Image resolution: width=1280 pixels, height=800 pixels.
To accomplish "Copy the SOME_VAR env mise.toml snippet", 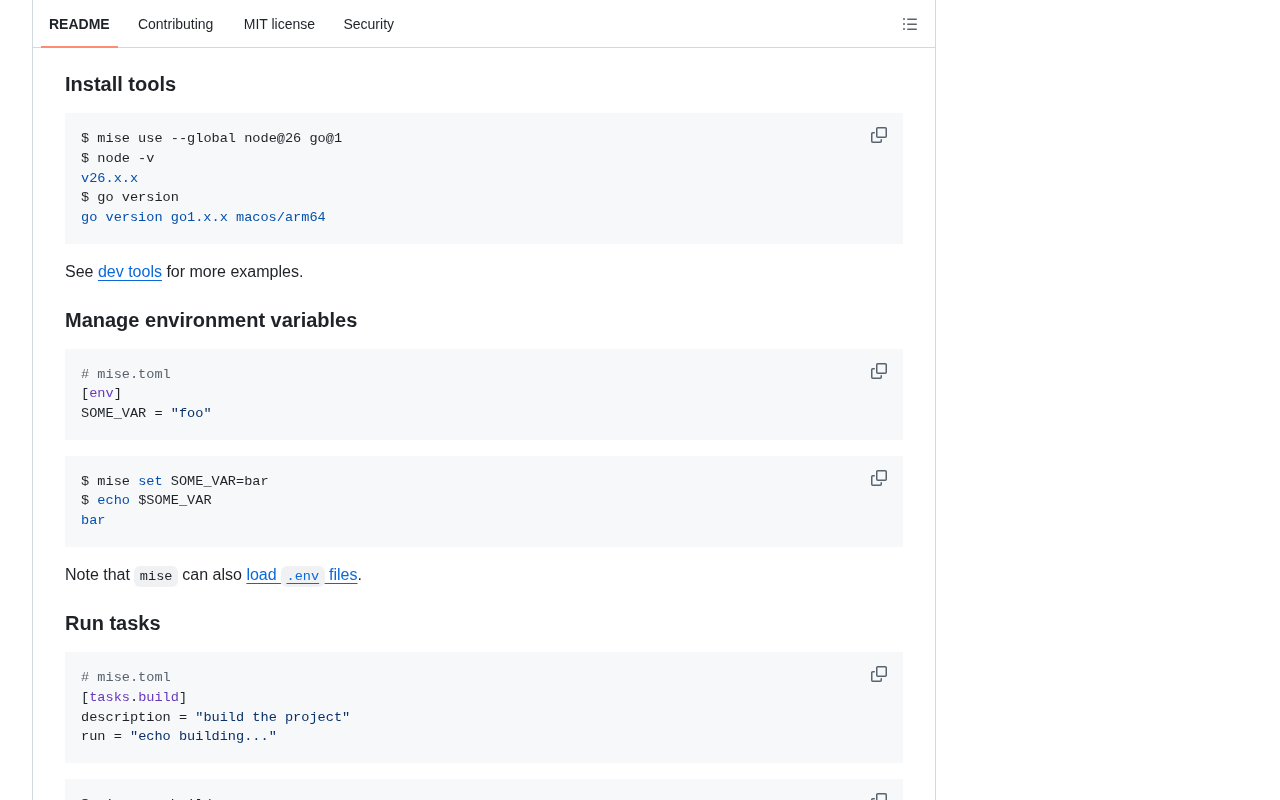I will pos(879,371).
